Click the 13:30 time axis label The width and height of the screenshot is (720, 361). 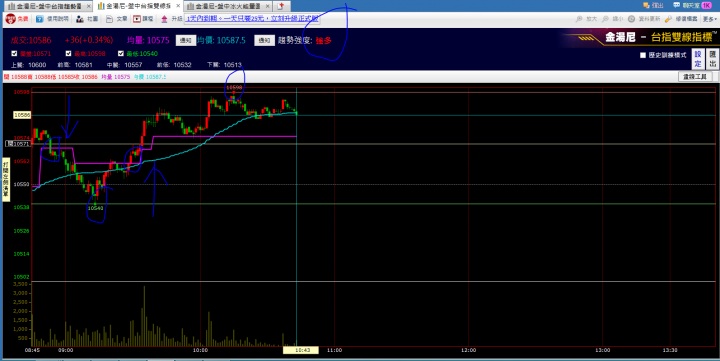click(x=670, y=350)
